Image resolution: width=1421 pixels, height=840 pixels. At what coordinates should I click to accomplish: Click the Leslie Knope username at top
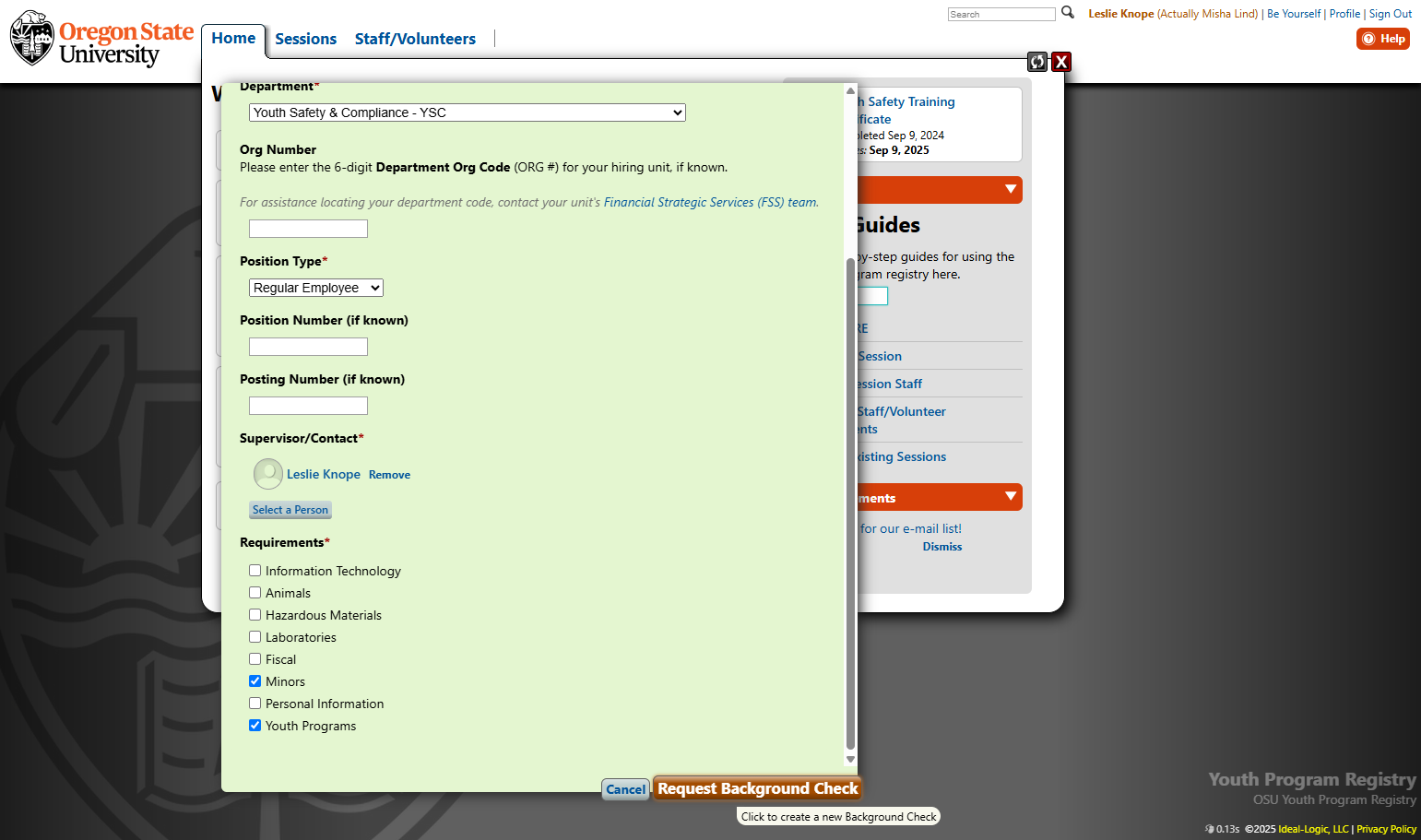(1121, 14)
